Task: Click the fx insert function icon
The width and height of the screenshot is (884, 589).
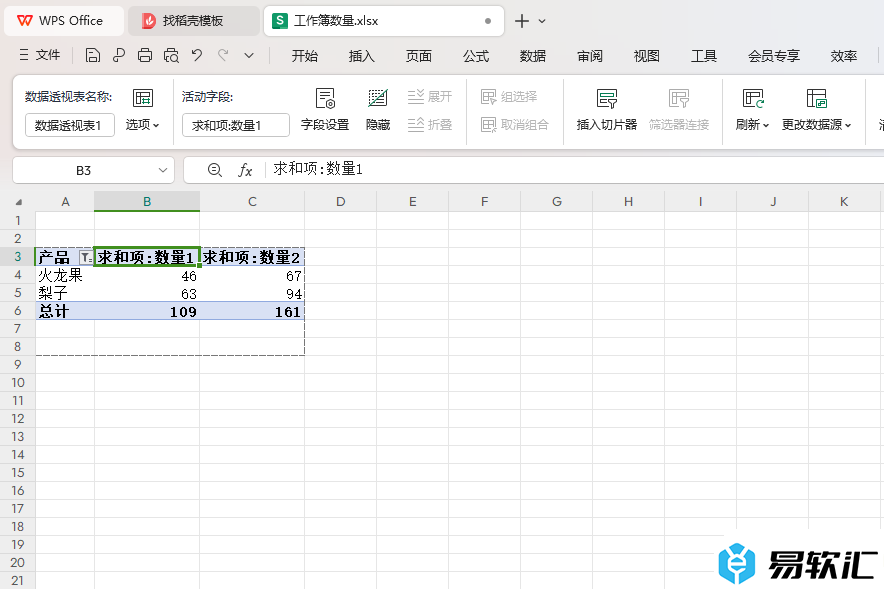Action: pos(245,170)
